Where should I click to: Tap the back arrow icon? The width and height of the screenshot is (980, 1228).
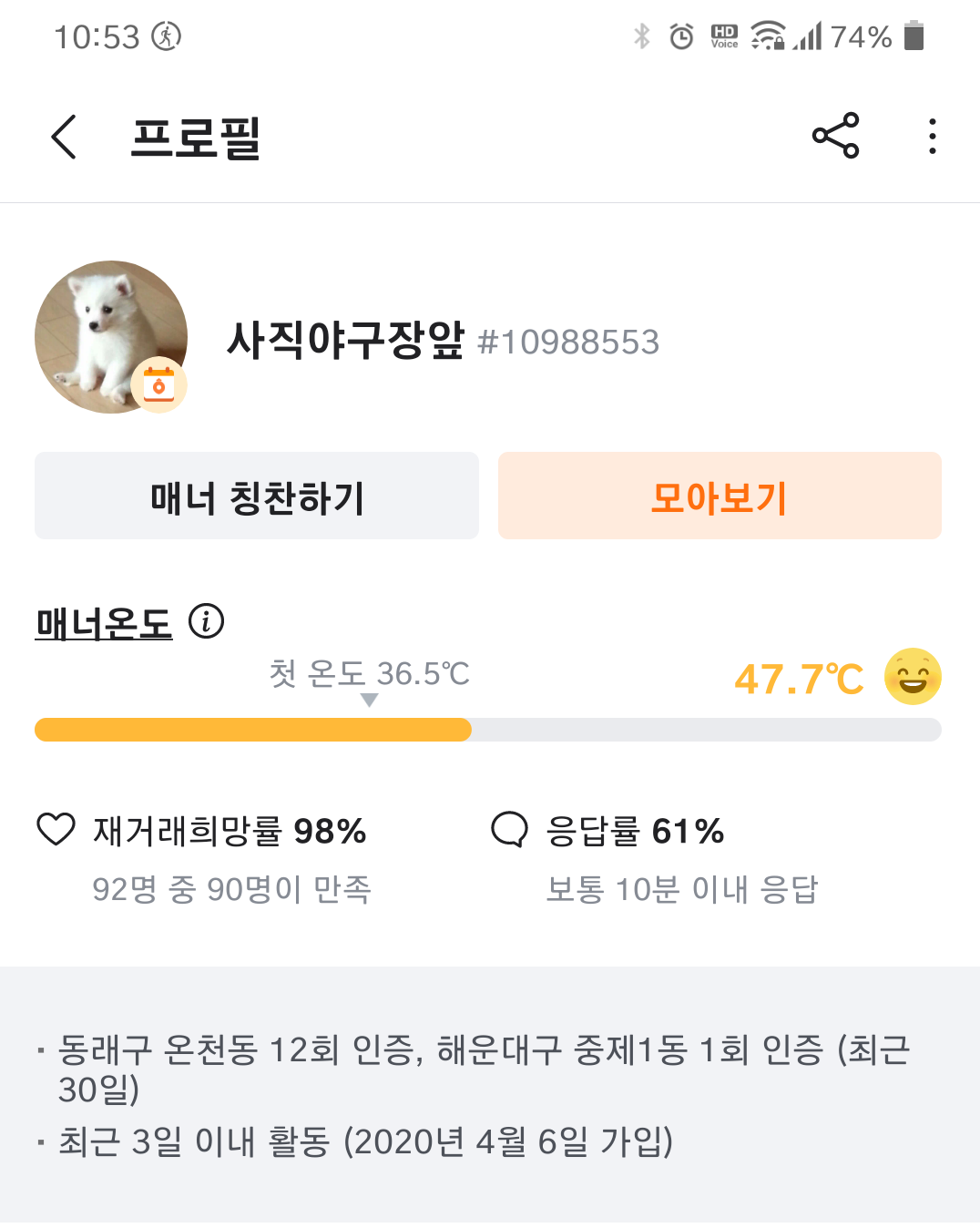[x=64, y=138]
